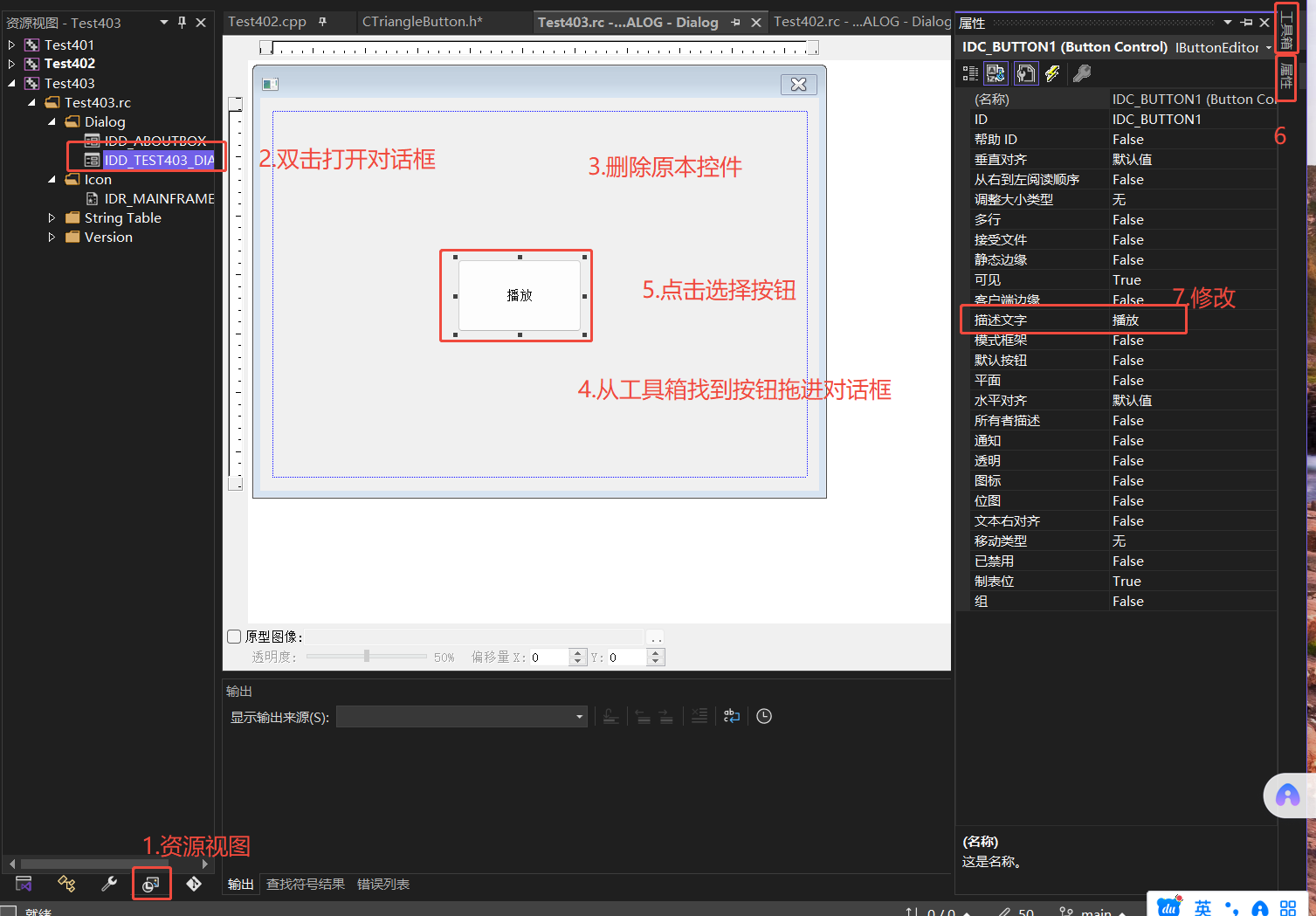The height and width of the screenshot is (916, 1316).
Task: Increase the X offset stepper
Action: pyautogui.click(x=577, y=652)
